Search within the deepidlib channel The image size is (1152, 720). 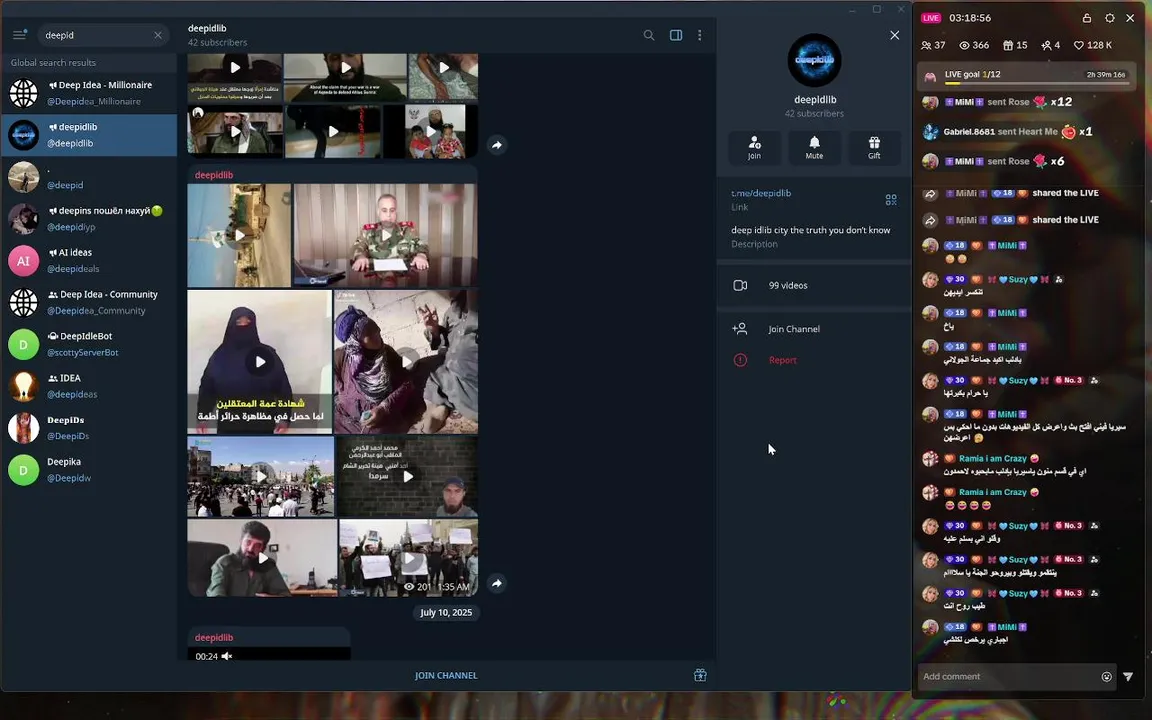click(x=649, y=35)
